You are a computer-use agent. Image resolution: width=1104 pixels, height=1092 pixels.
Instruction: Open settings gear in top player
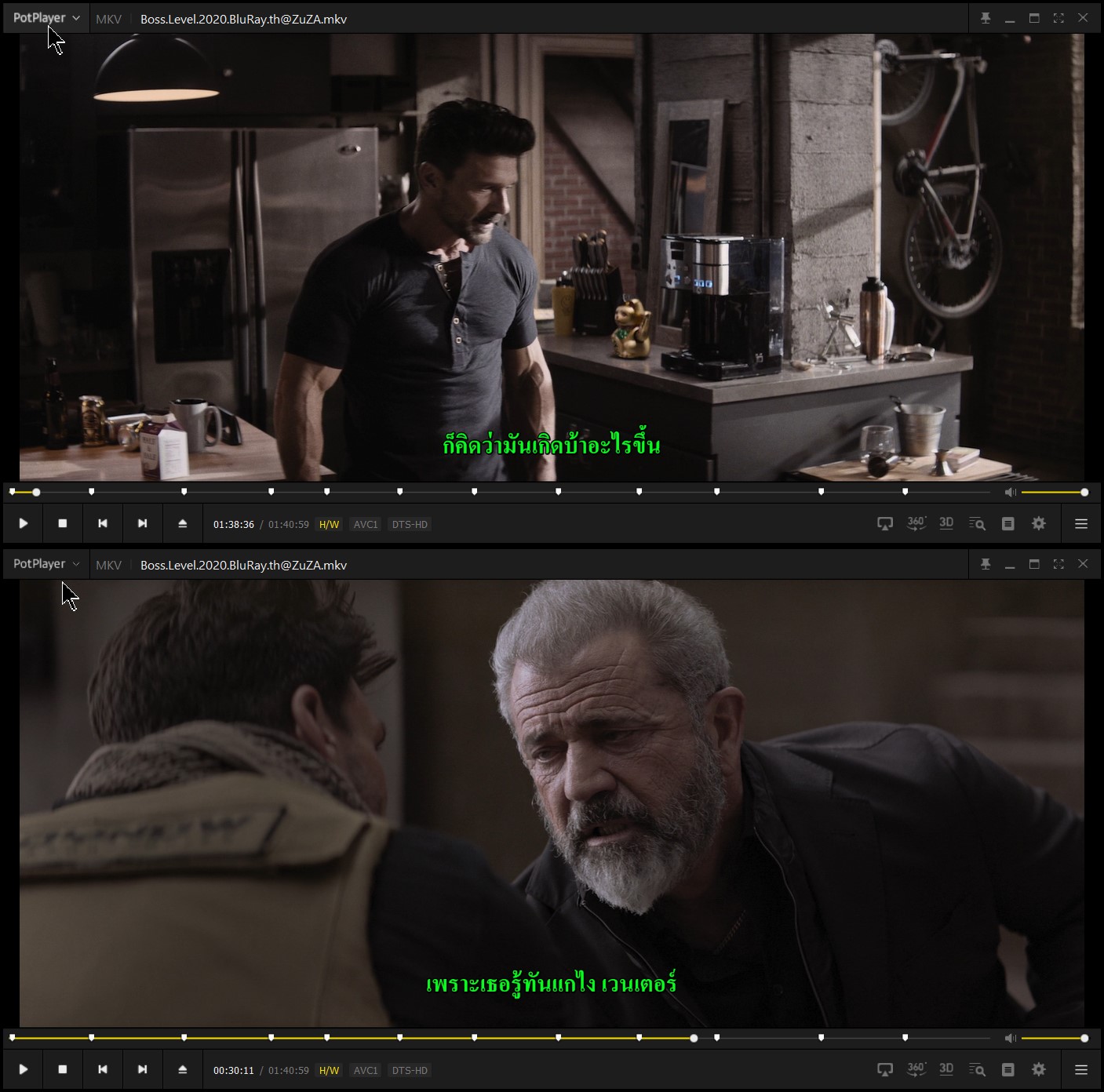coord(1039,523)
